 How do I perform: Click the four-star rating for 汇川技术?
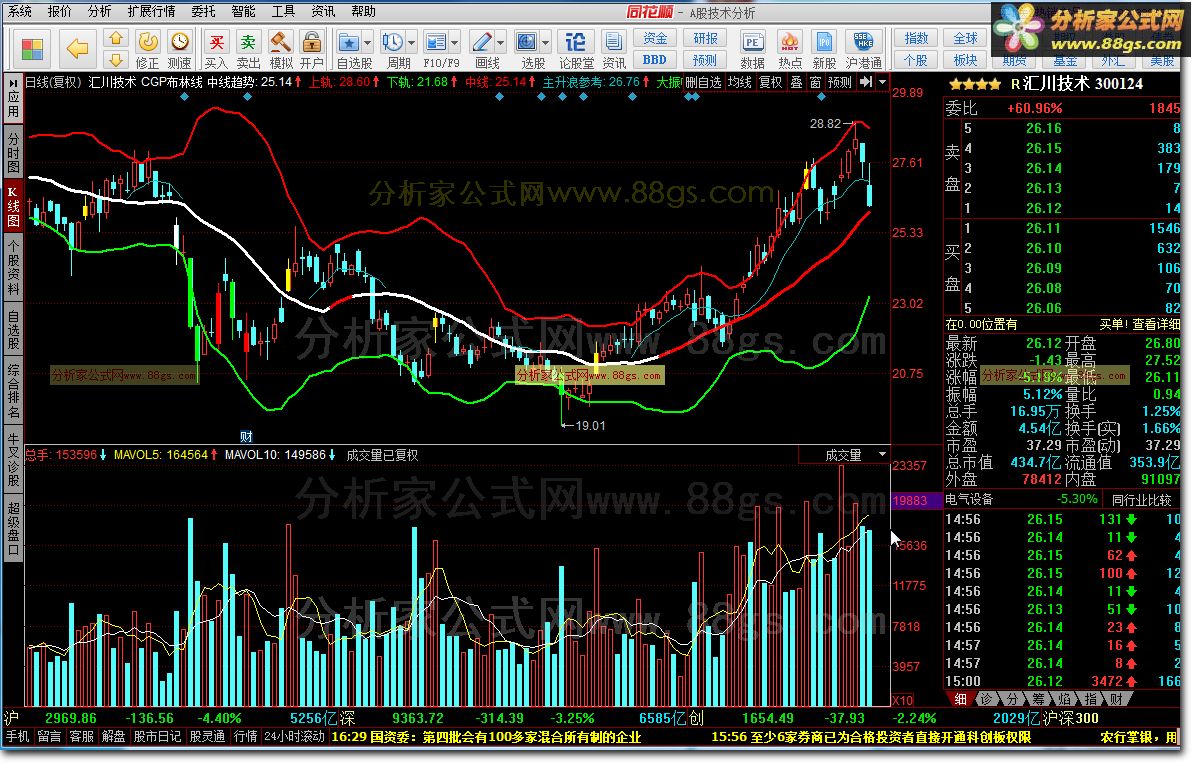click(975, 84)
